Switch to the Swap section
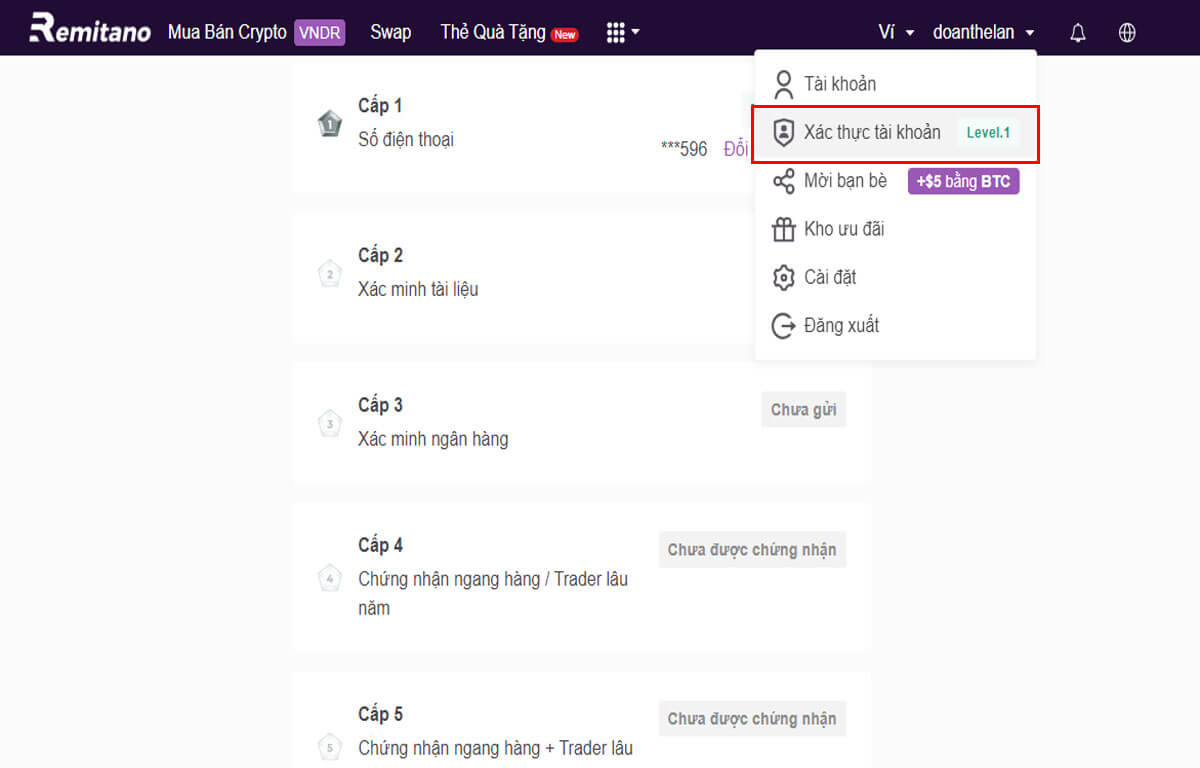The width and height of the screenshot is (1200, 768). (x=390, y=31)
